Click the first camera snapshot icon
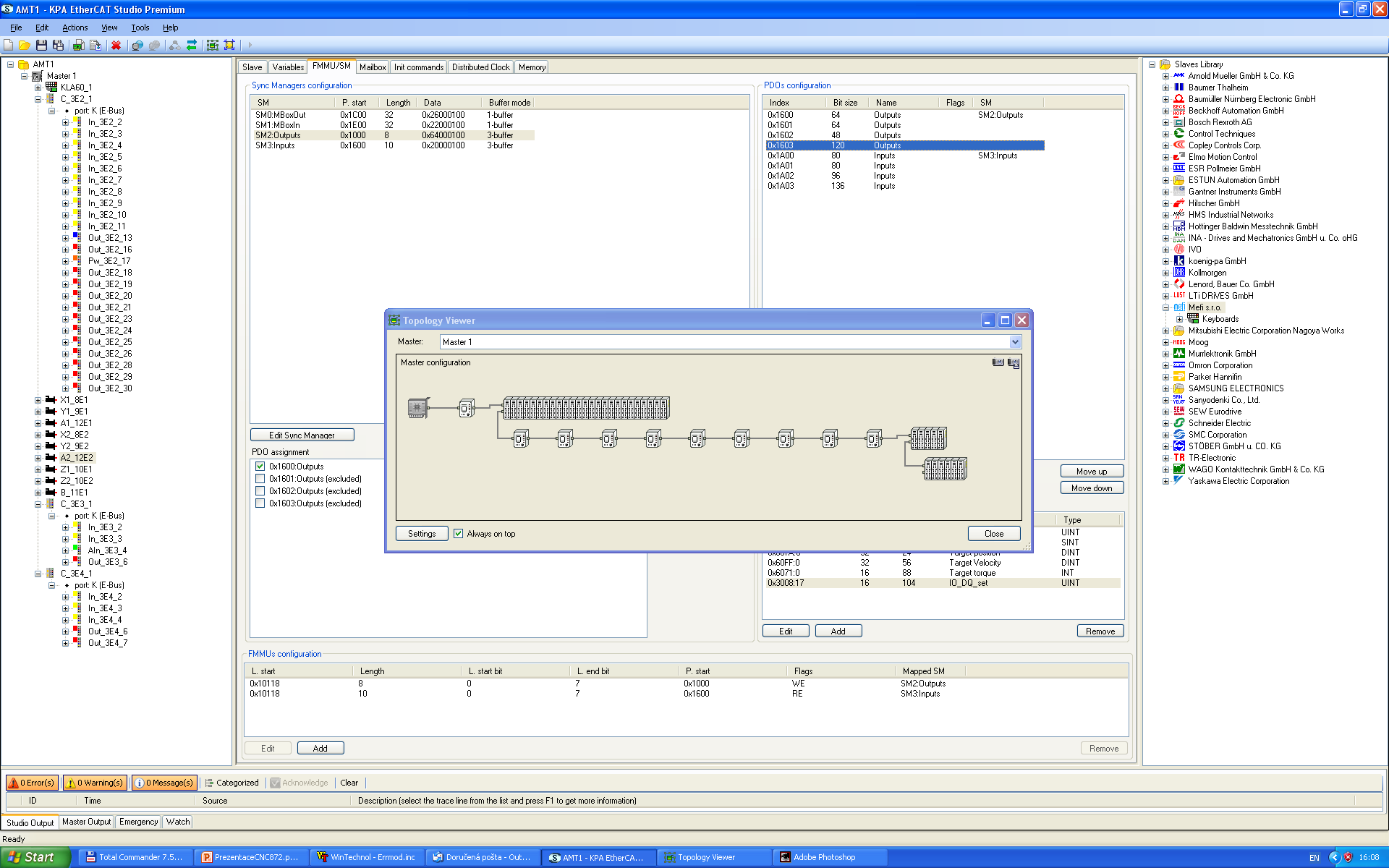The image size is (1389, 868). tap(998, 362)
